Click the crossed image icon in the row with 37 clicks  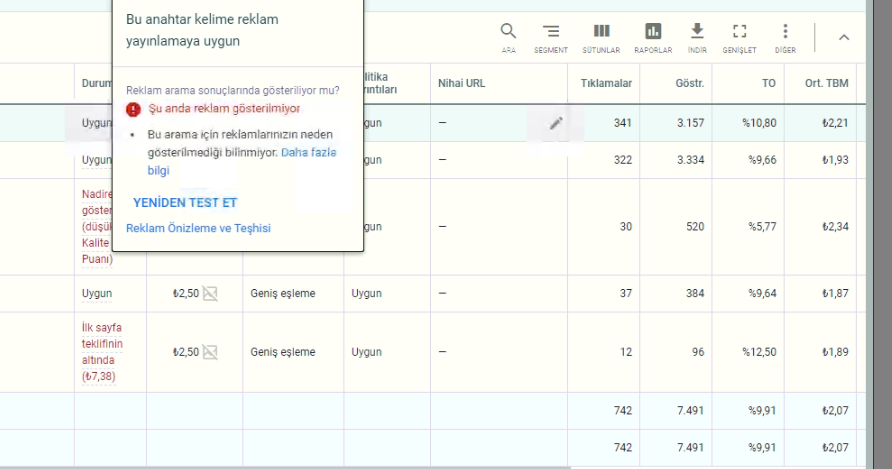(x=210, y=294)
